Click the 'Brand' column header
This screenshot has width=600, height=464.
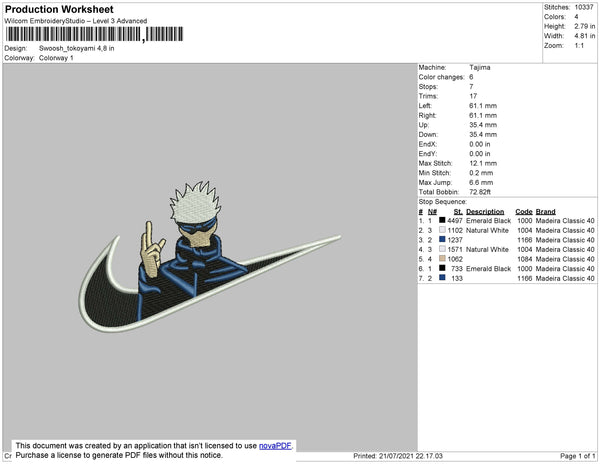coord(546,212)
